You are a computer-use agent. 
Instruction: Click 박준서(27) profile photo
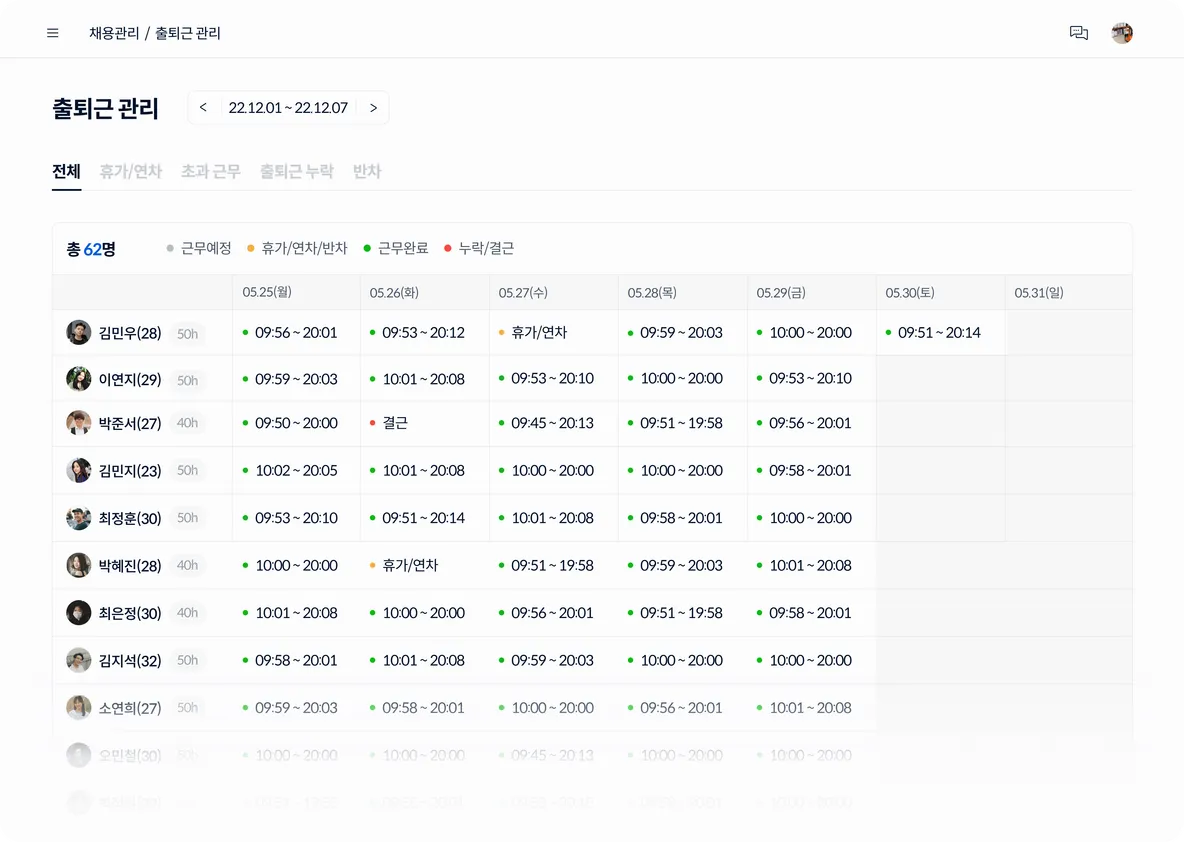click(x=79, y=423)
